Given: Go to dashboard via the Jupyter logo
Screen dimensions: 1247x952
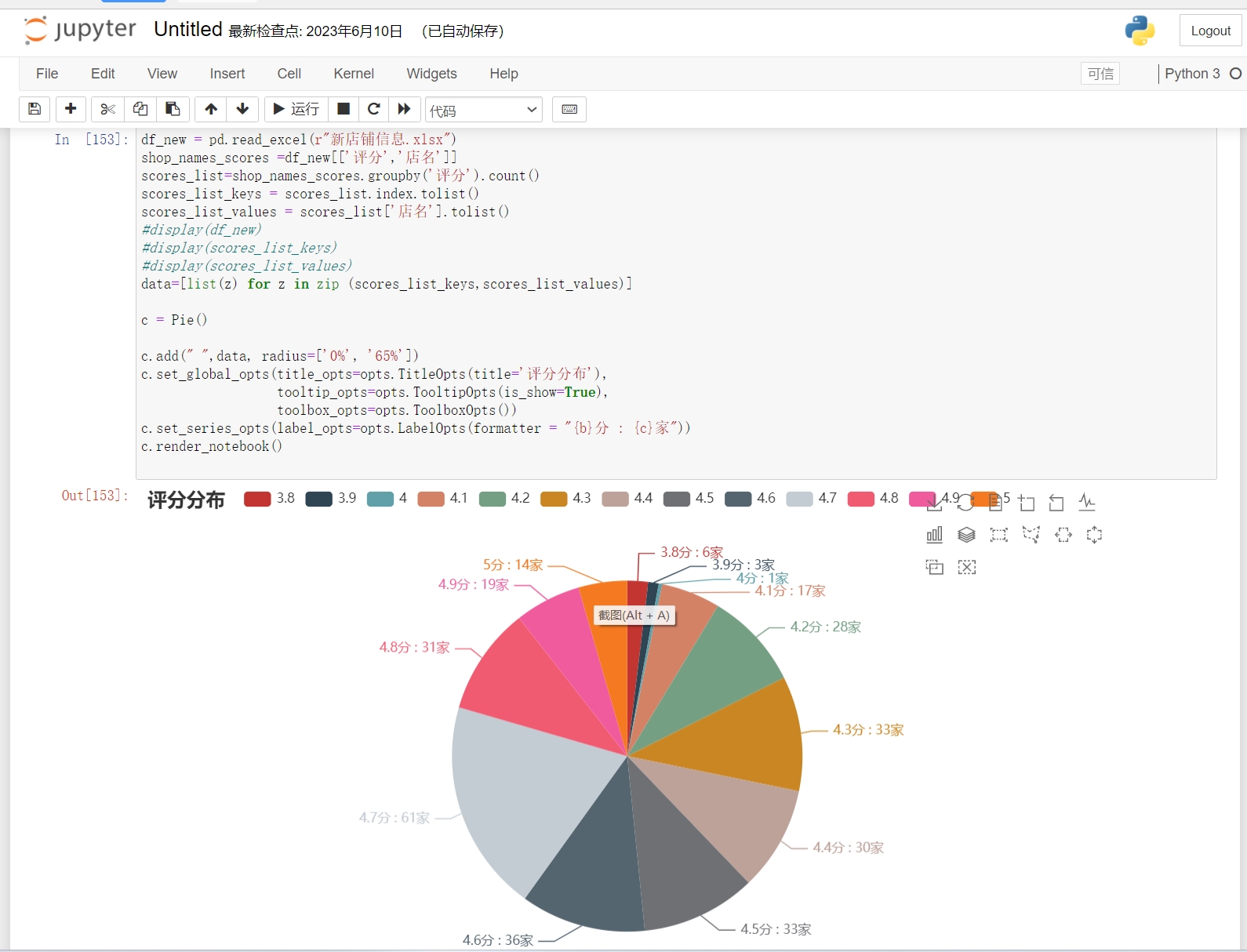Looking at the screenshot, I should (x=80, y=30).
